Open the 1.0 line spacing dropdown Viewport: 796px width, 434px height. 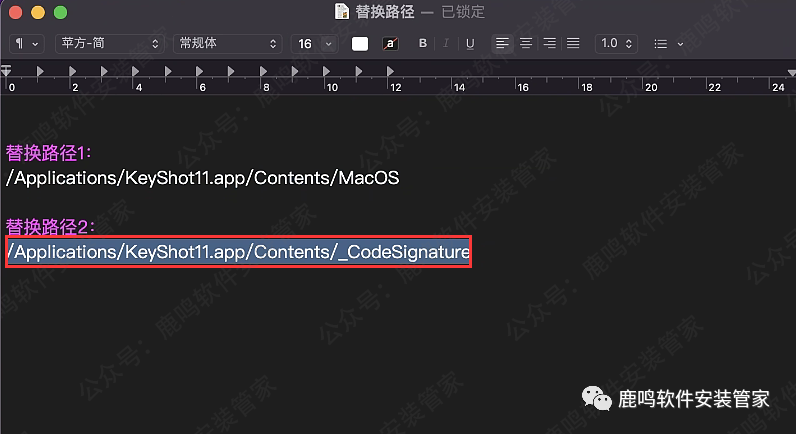point(616,44)
